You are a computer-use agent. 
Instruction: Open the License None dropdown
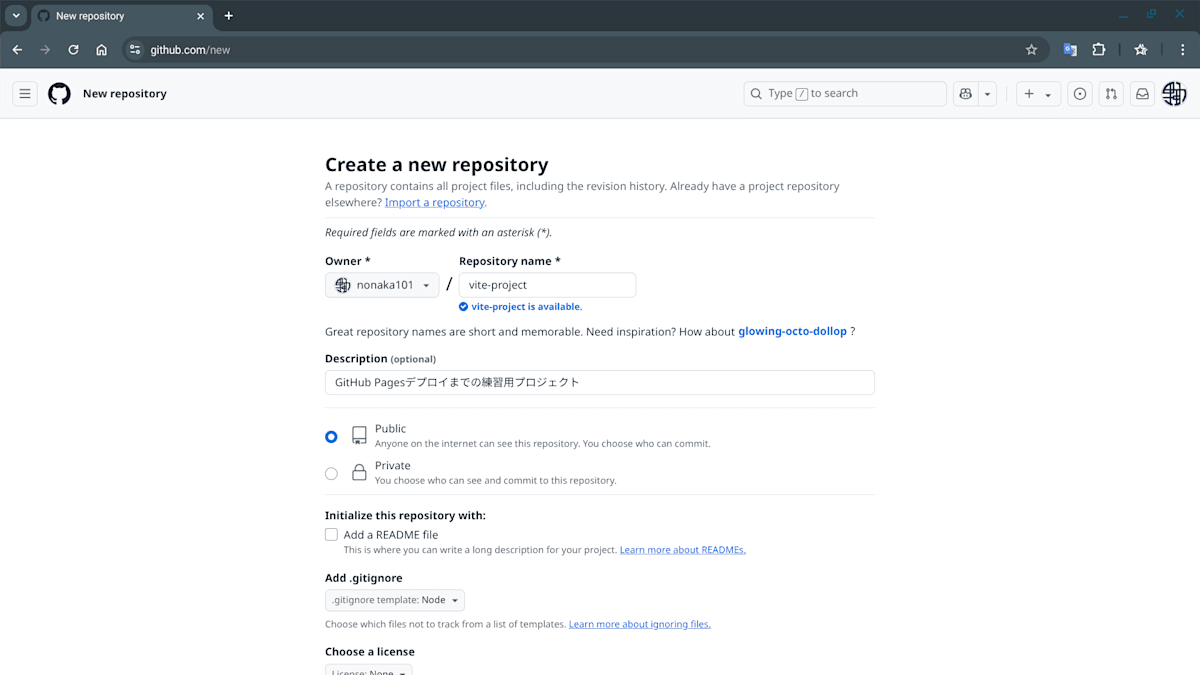click(368, 671)
